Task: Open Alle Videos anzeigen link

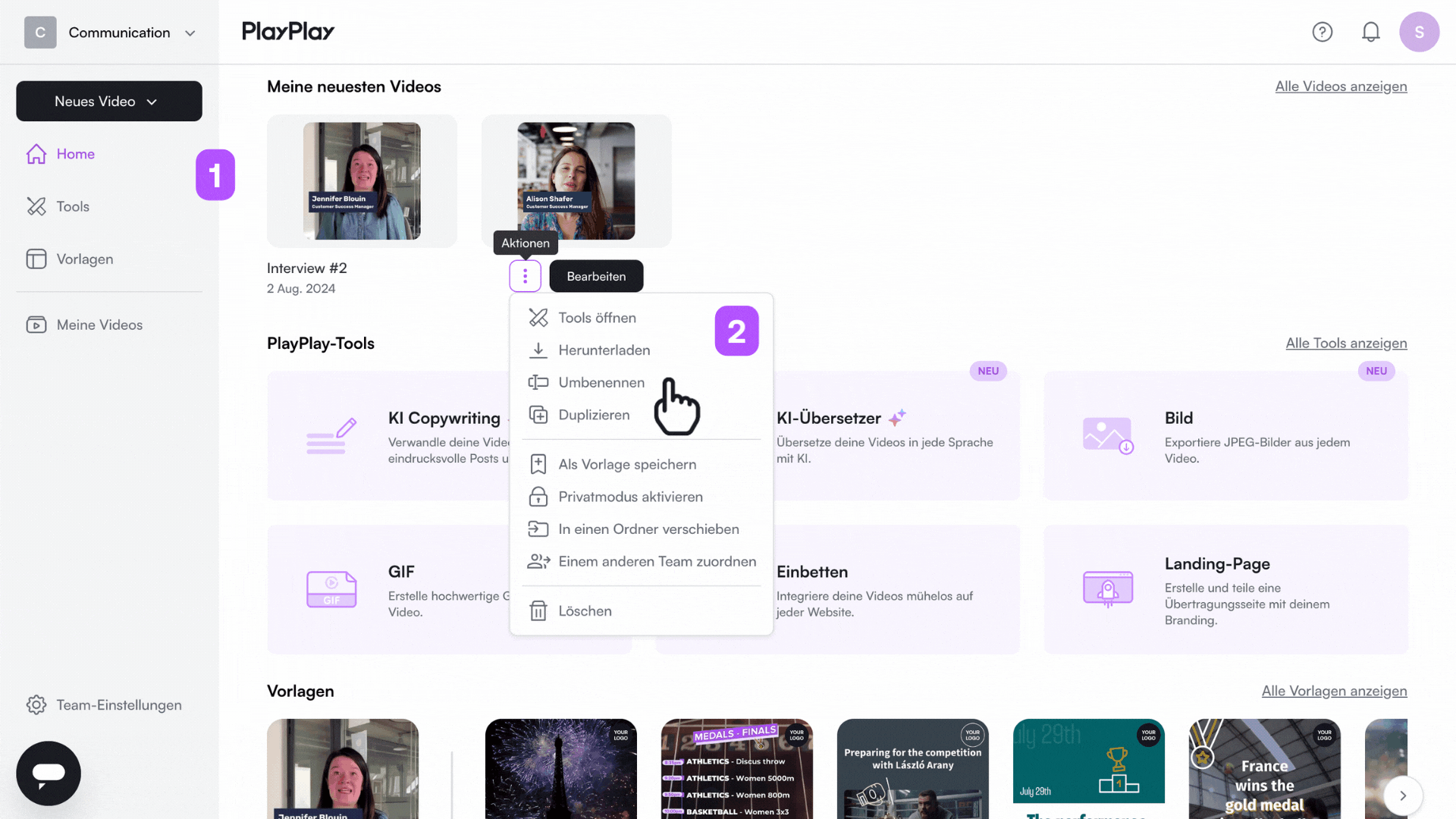Action: pos(1341,86)
